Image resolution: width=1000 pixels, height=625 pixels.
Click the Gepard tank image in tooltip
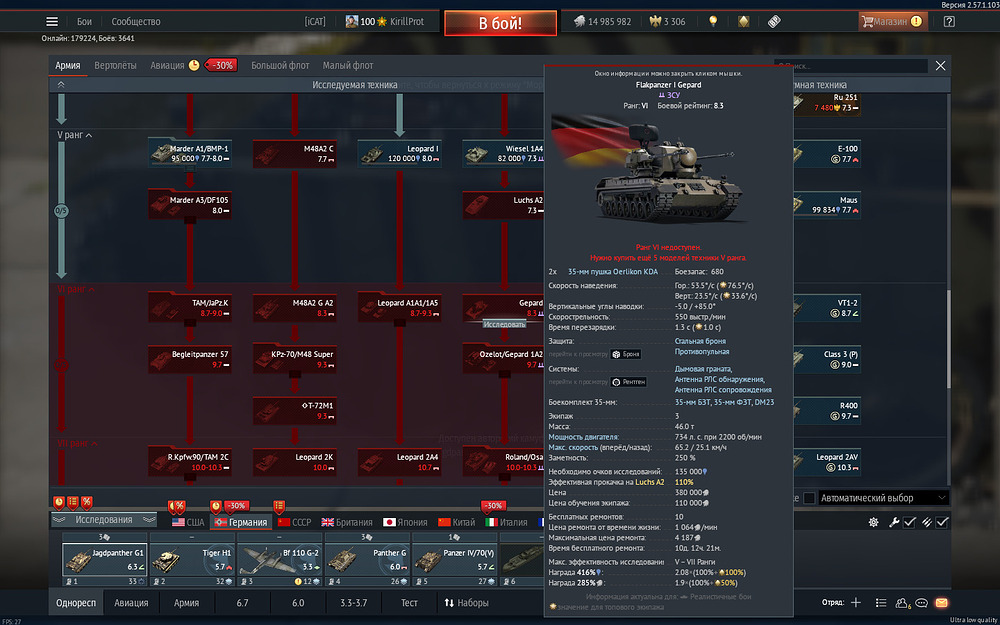tap(667, 171)
